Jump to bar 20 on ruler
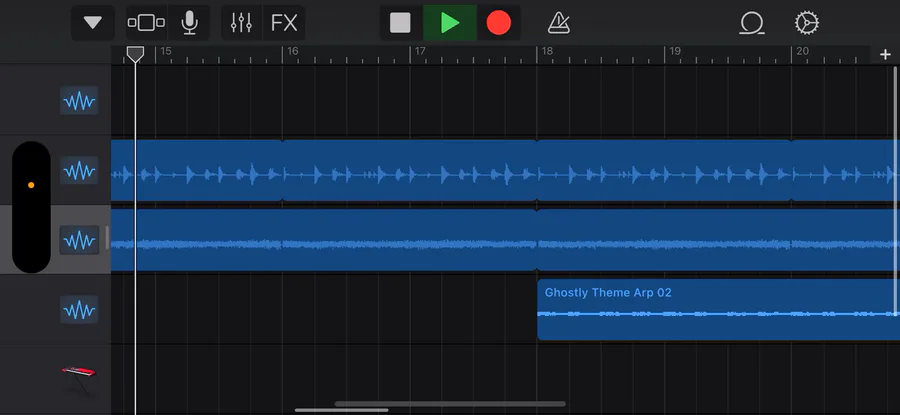The width and height of the screenshot is (900, 415). (x=802, y=51)
